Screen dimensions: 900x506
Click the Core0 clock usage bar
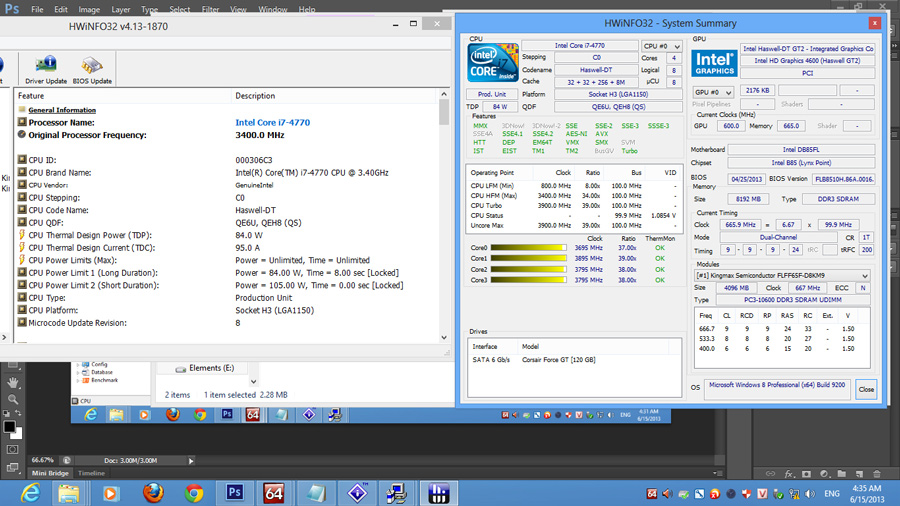(528, 248)
